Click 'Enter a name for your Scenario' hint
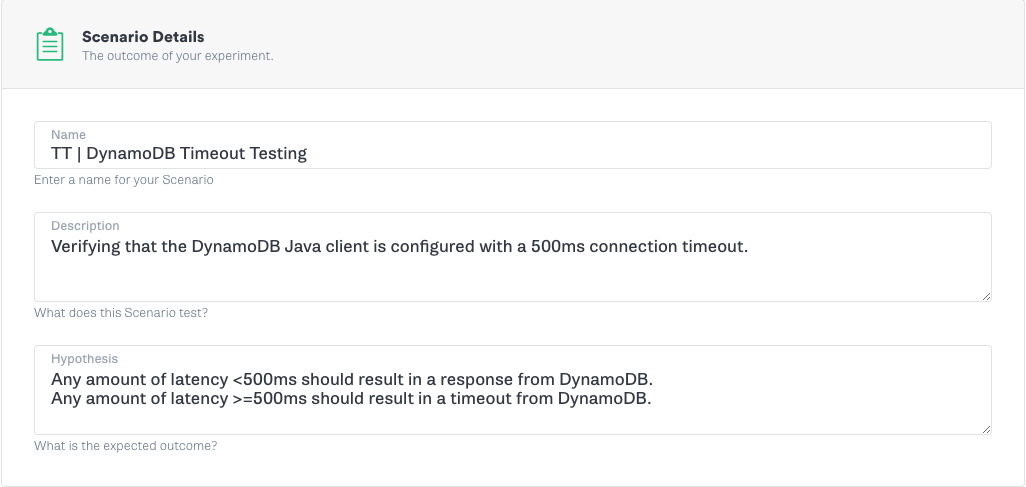This screenshot has width=1026, height=487. (124, 179)
